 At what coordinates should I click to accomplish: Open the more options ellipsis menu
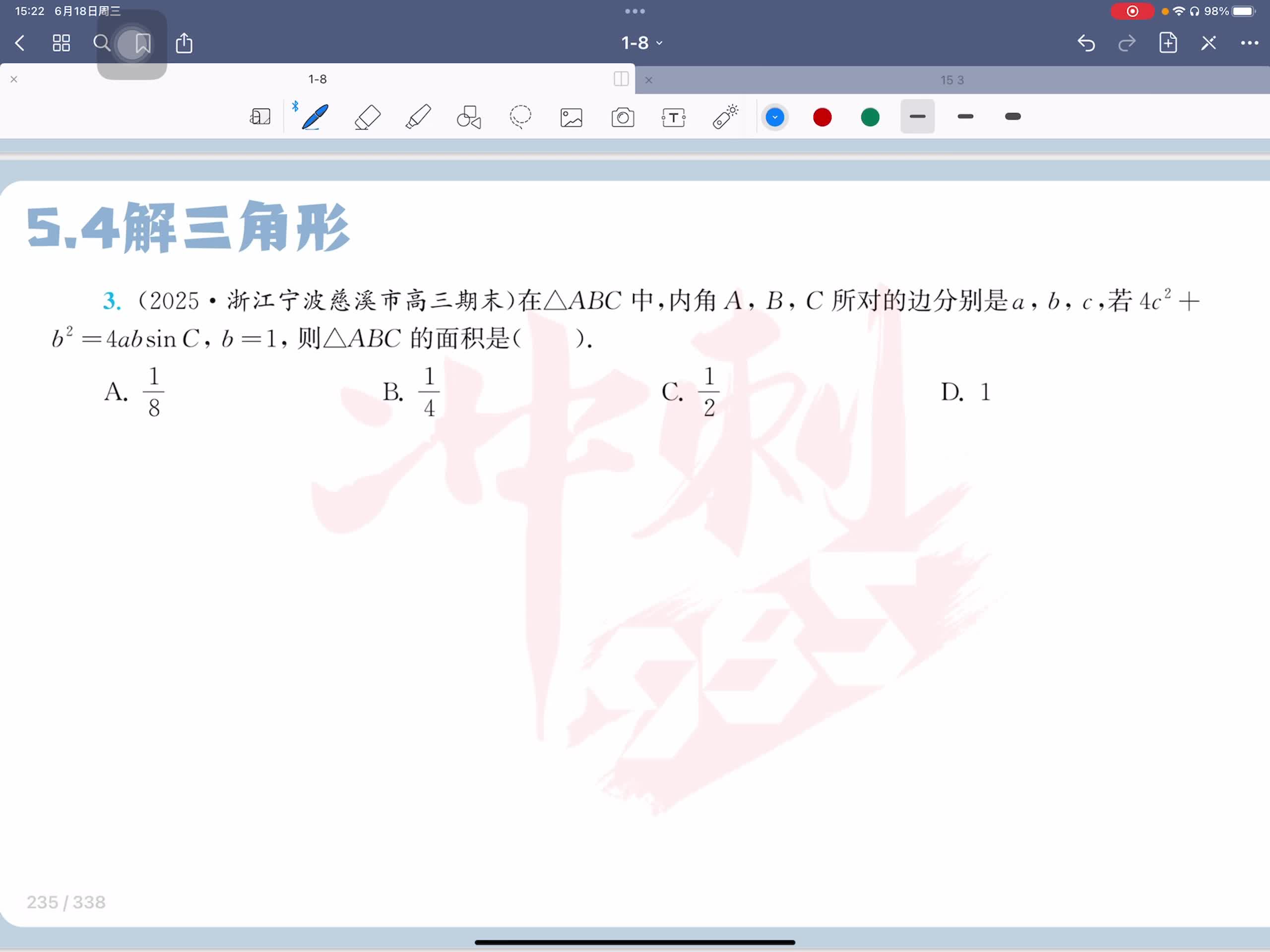(1249, 43)
